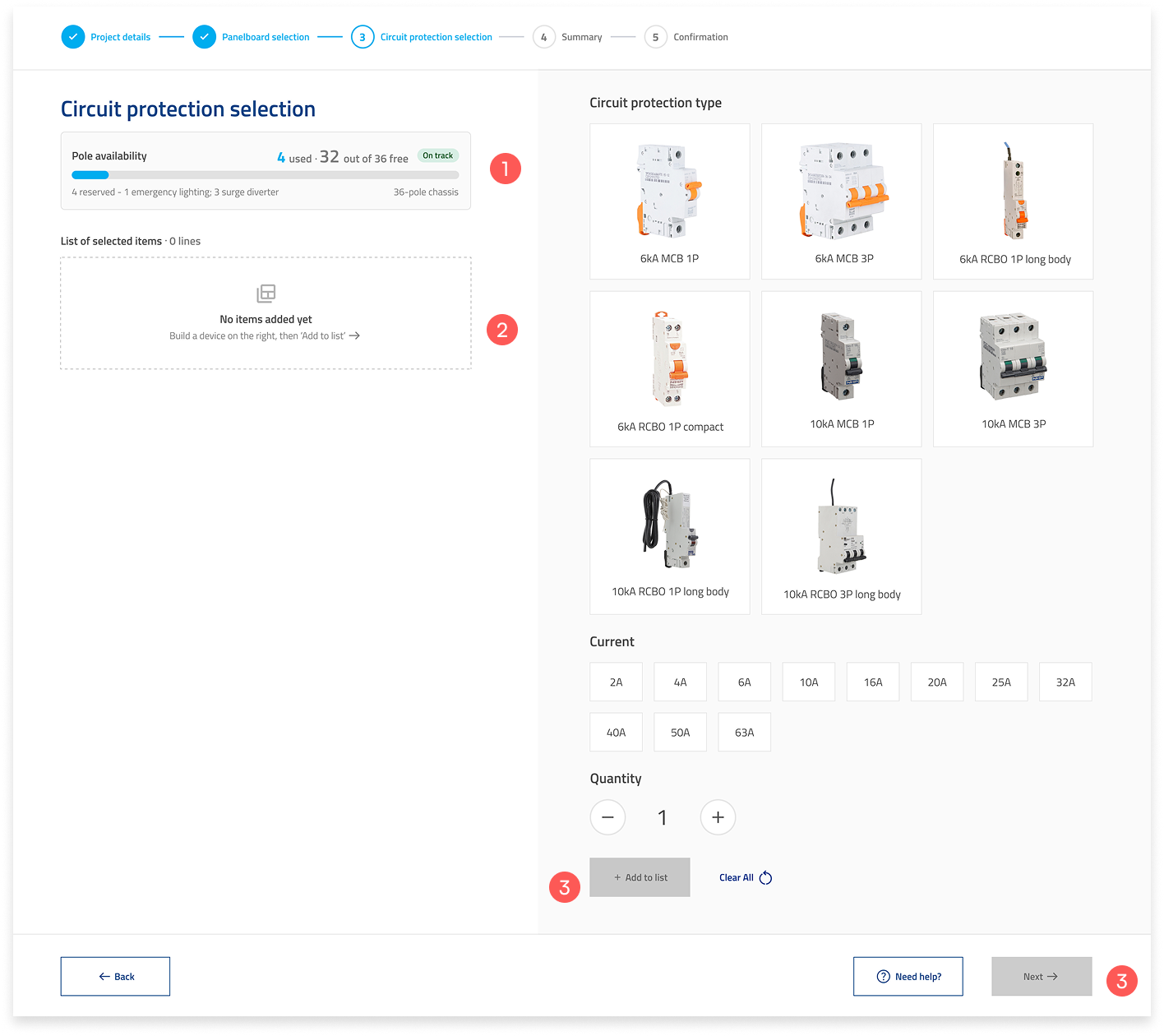
Task: Choose 10kA RCBO 3P long body
Action: coord(842,537)
